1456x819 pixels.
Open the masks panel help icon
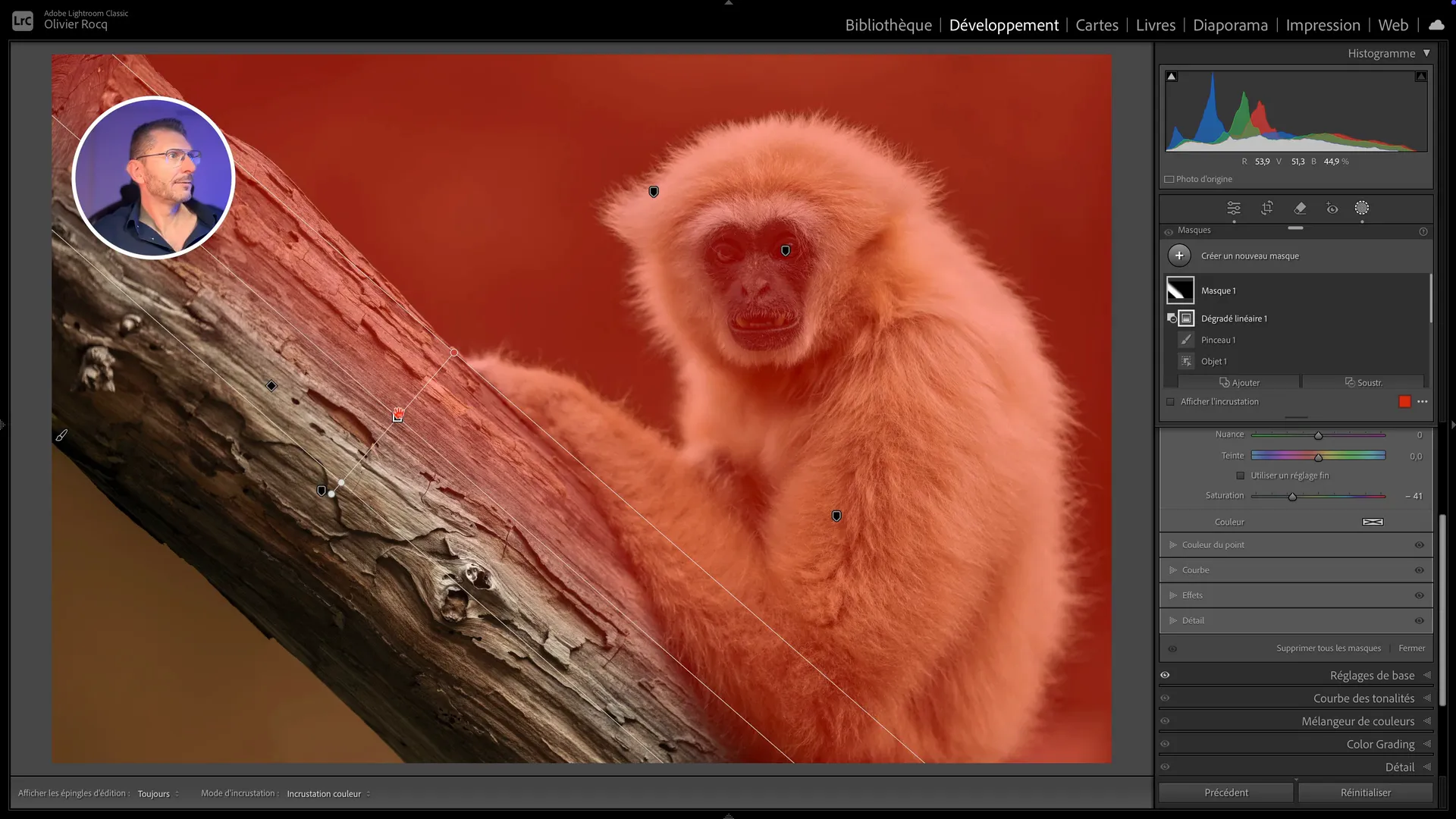click(1423, 231)
